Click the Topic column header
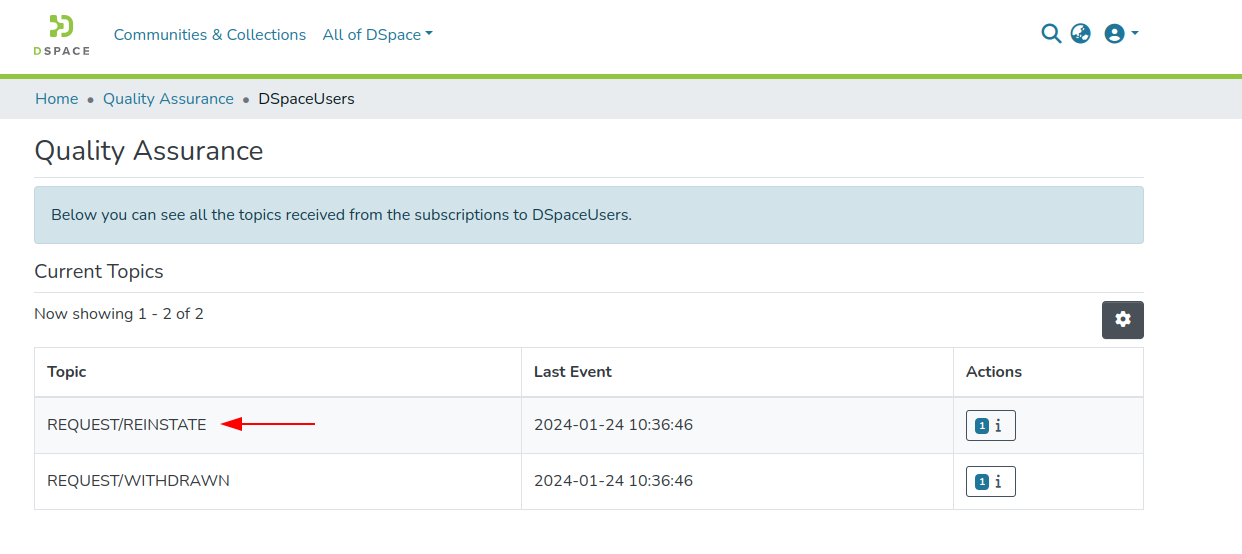This screenshot has width=1242, height=554. pyautogui.click(x=67, y=372)
